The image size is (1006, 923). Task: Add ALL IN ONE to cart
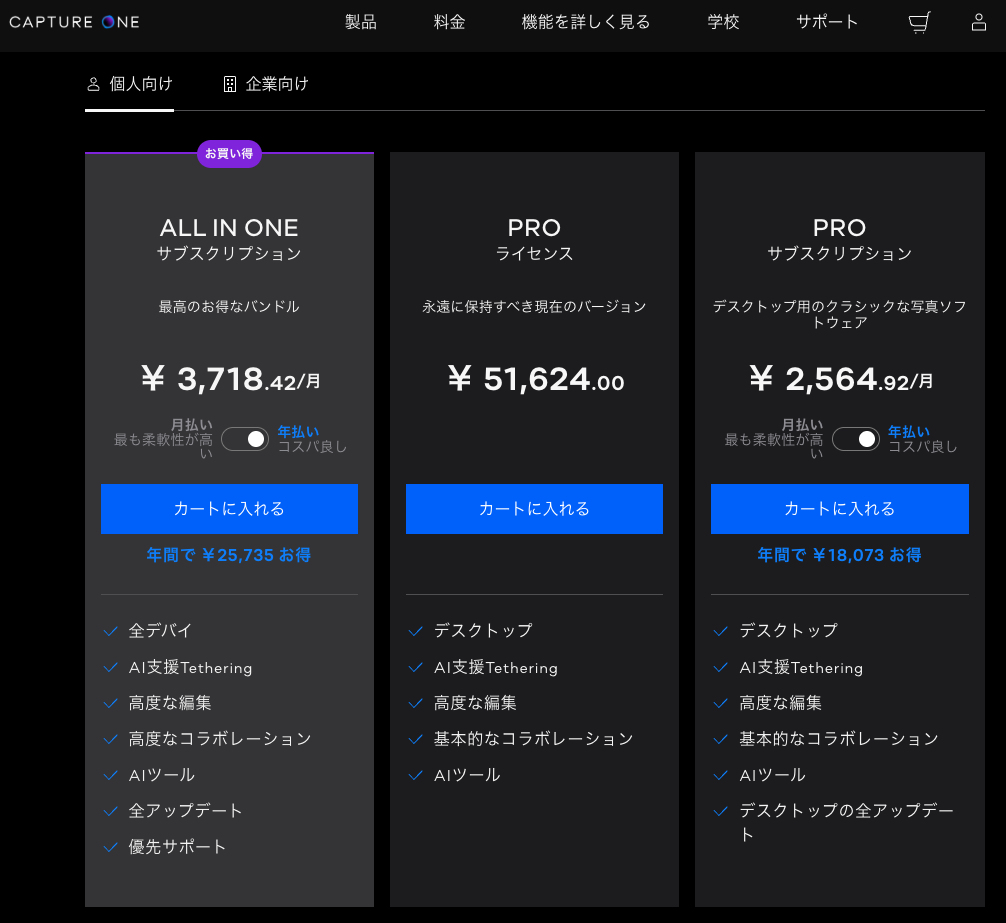pyautogui.click(x=229, y=509)
